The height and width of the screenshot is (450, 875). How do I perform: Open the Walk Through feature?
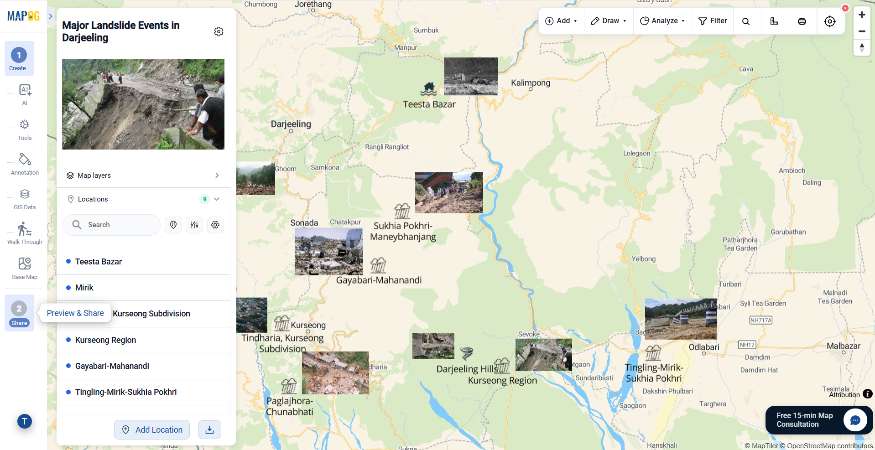(x=25, y=233)
